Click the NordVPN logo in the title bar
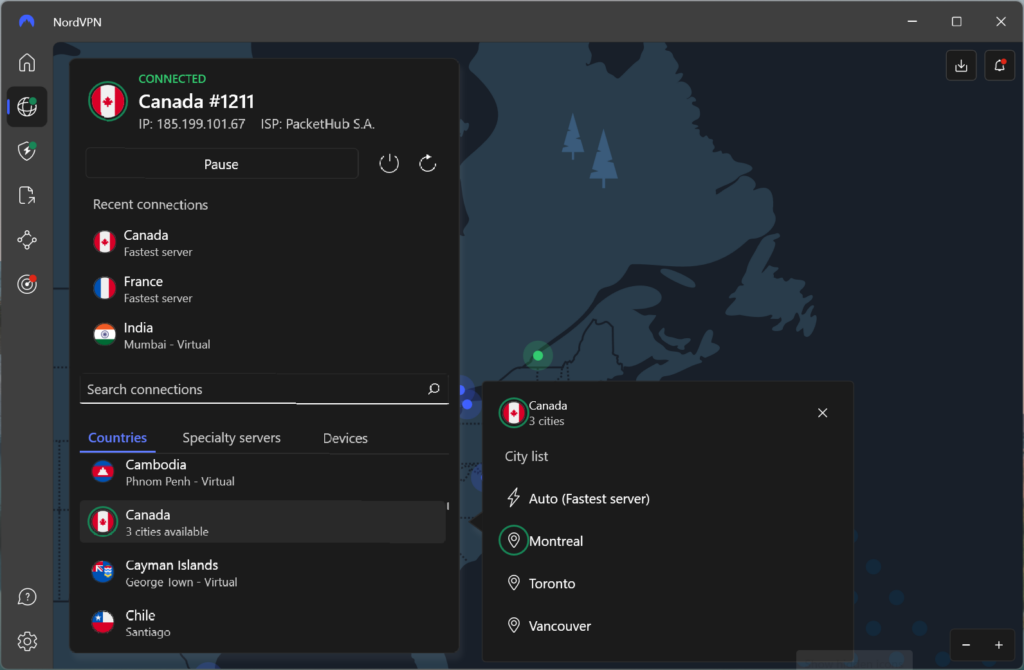This screenshot has height=670, width=1024. click(x=27, y=22)
